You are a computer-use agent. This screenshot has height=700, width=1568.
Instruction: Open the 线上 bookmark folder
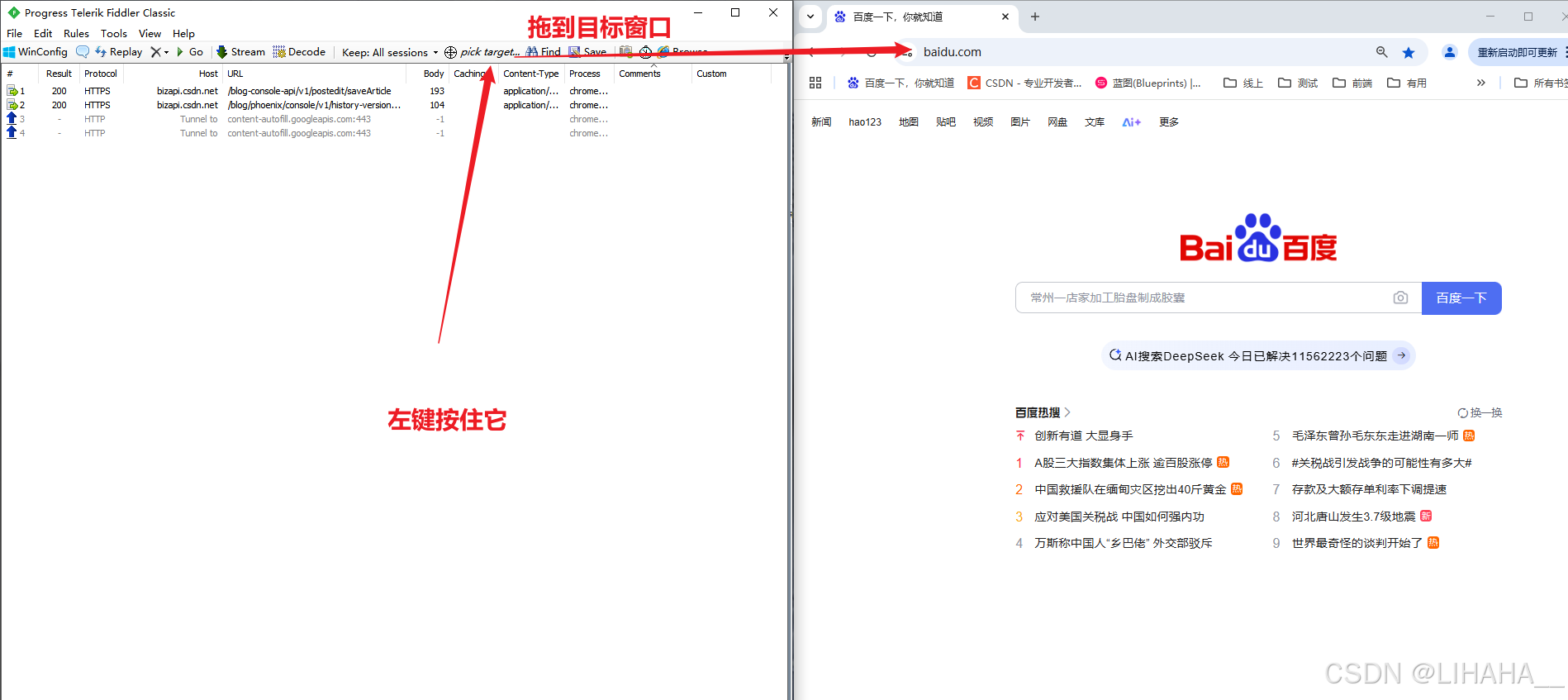pos(1243,83)
